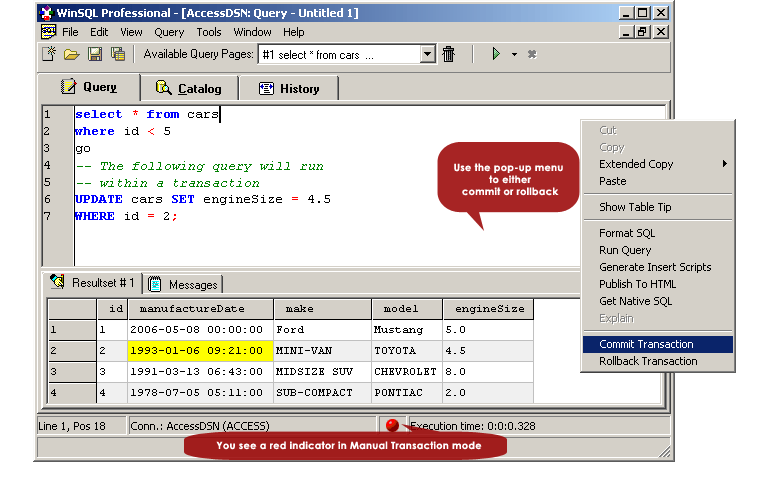Open the Messages tab
The width and height of the screenshot is (779, 499).
click(x=183, y=284)
